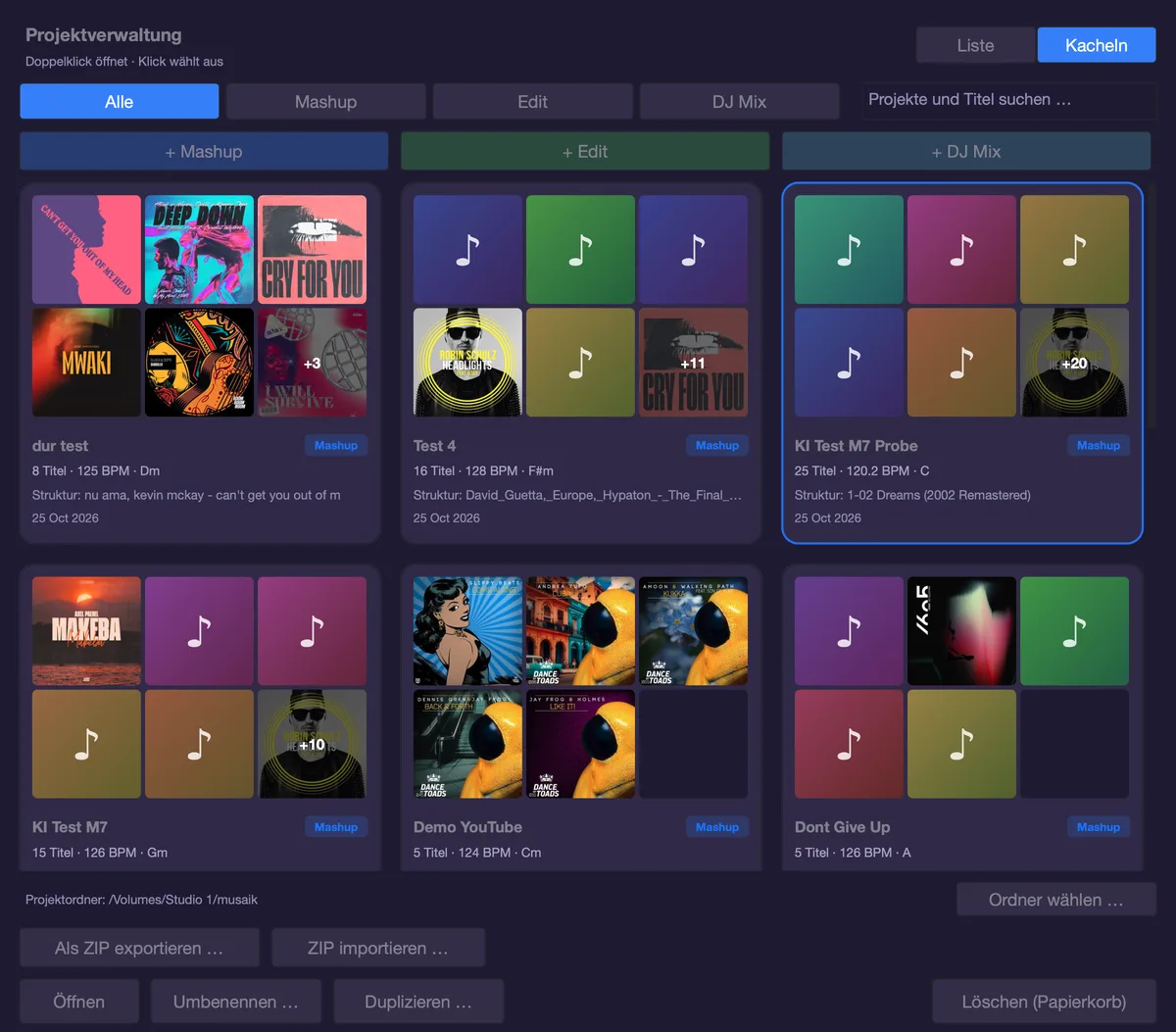This screenshot has width=1176, height=1032.
Task: Select the 'Back & Forth' cover in Demo YouTube
Action: pos(467,744)
